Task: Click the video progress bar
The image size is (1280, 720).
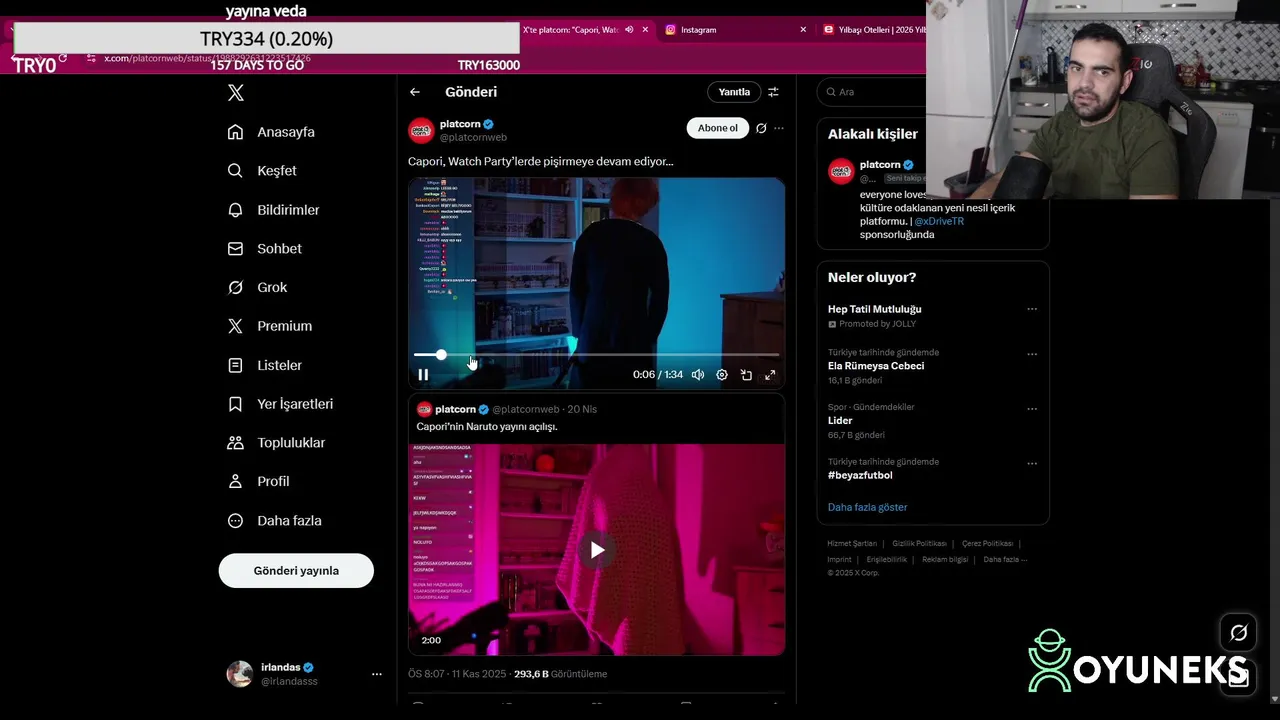Action: [596, 355]
